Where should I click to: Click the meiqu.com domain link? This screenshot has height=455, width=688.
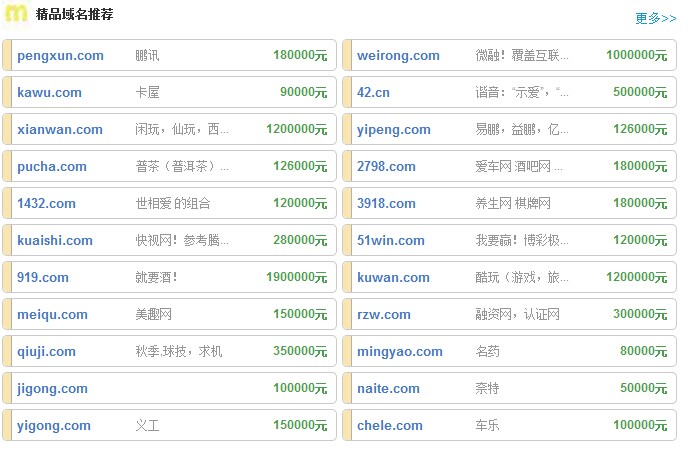(x=52, y=315)
